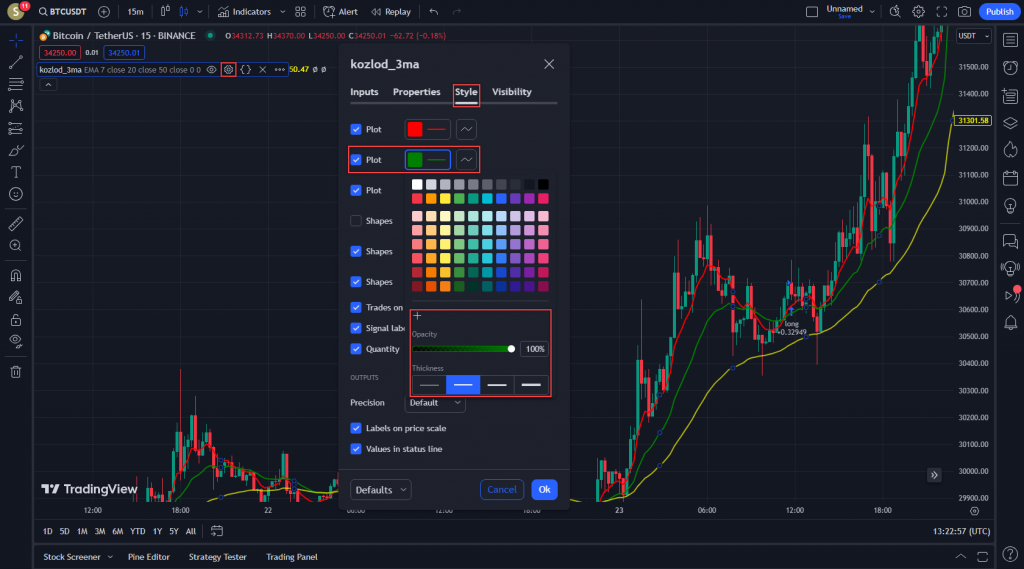Start bar Replay mode
This screenshot has height=569, width=1024.
tap(391, 12)
